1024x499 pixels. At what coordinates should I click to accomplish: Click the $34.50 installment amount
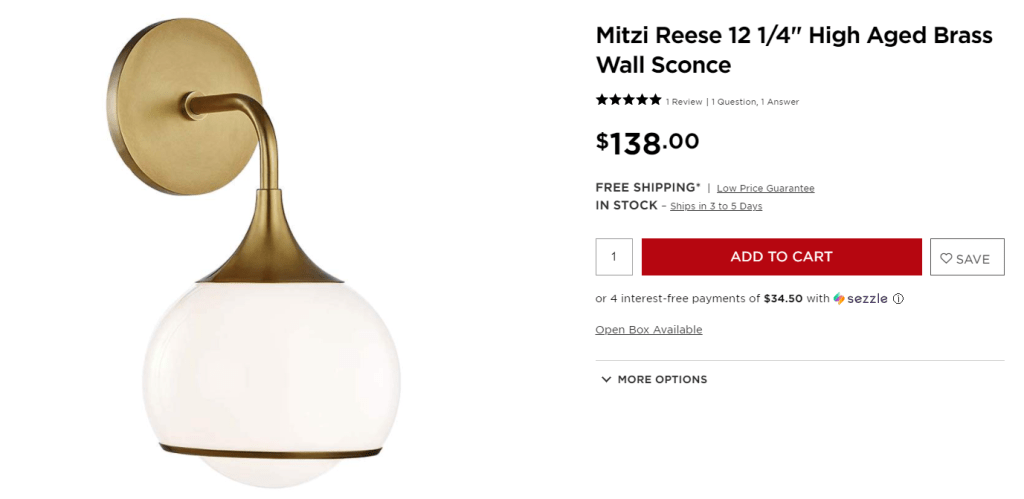pos(783,298)
